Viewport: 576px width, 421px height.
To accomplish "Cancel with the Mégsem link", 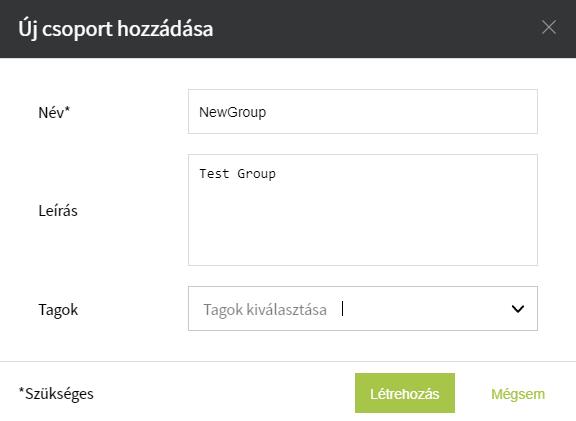I will tap(518, 394).
